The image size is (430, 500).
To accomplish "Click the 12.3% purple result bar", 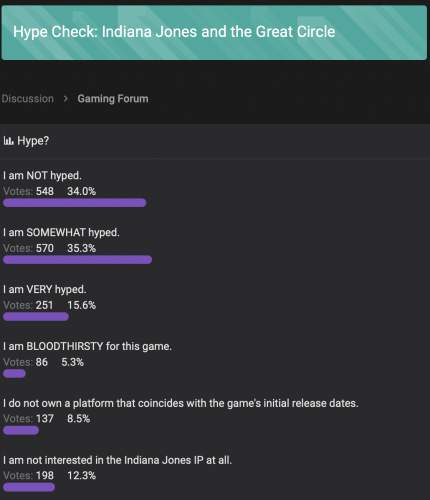I will (29, 488).
